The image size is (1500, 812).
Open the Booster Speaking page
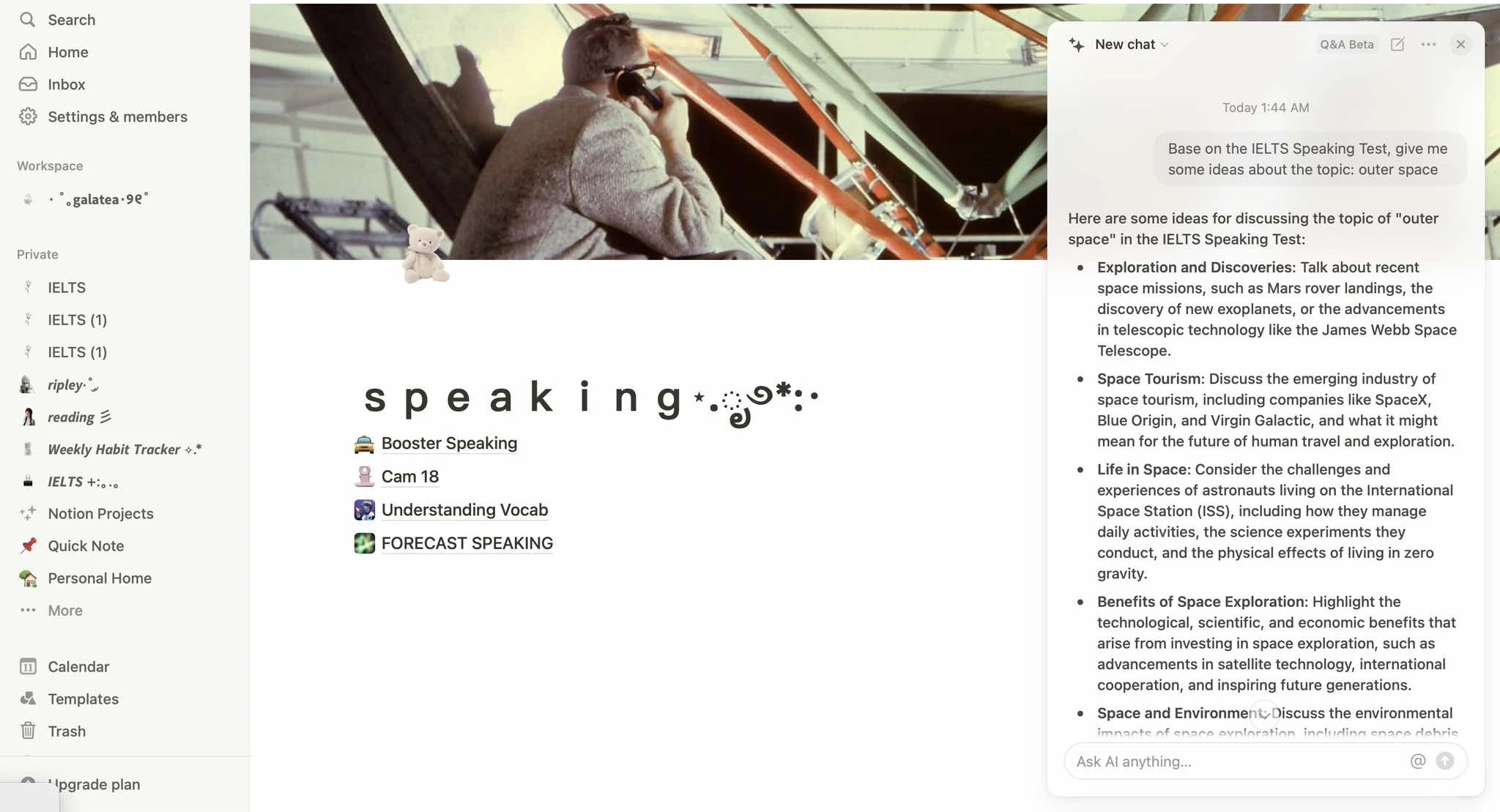(449, 443)
